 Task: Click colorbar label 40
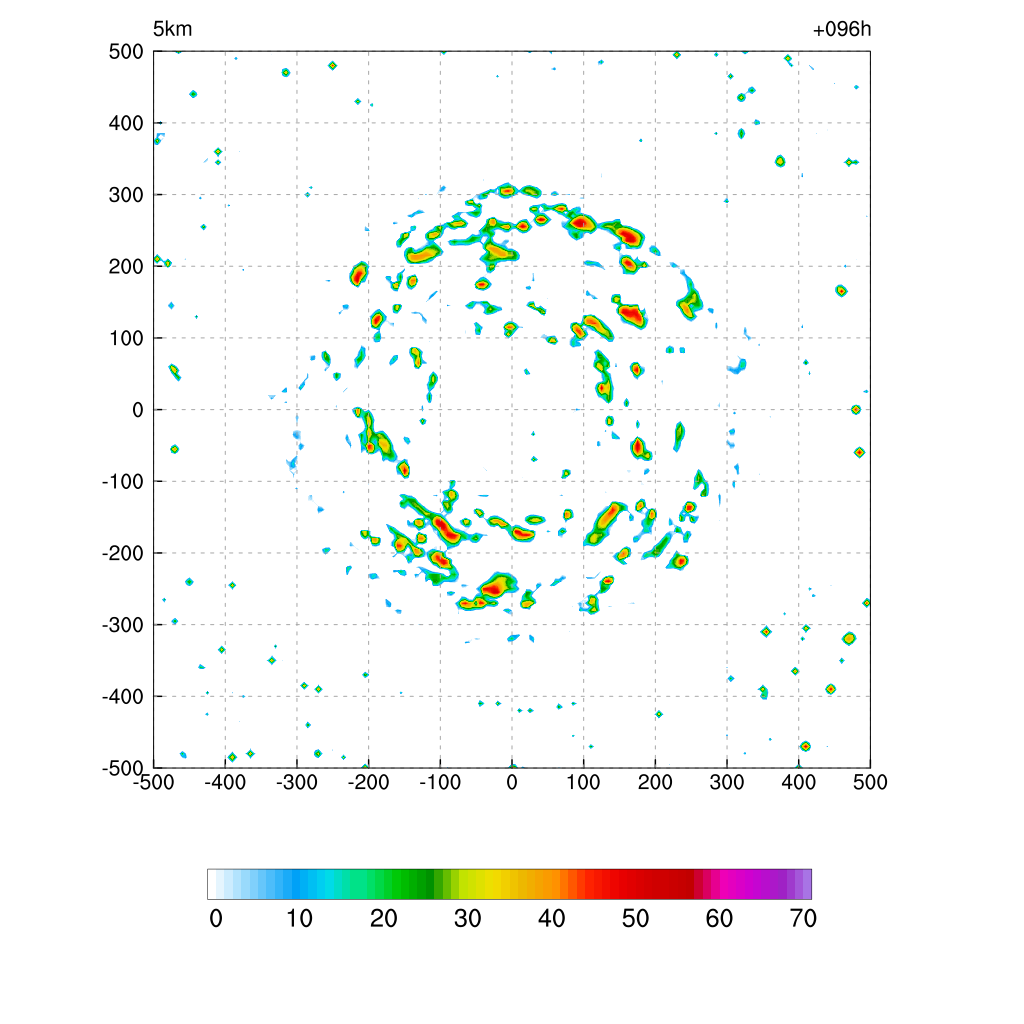(x=551, y=919)
